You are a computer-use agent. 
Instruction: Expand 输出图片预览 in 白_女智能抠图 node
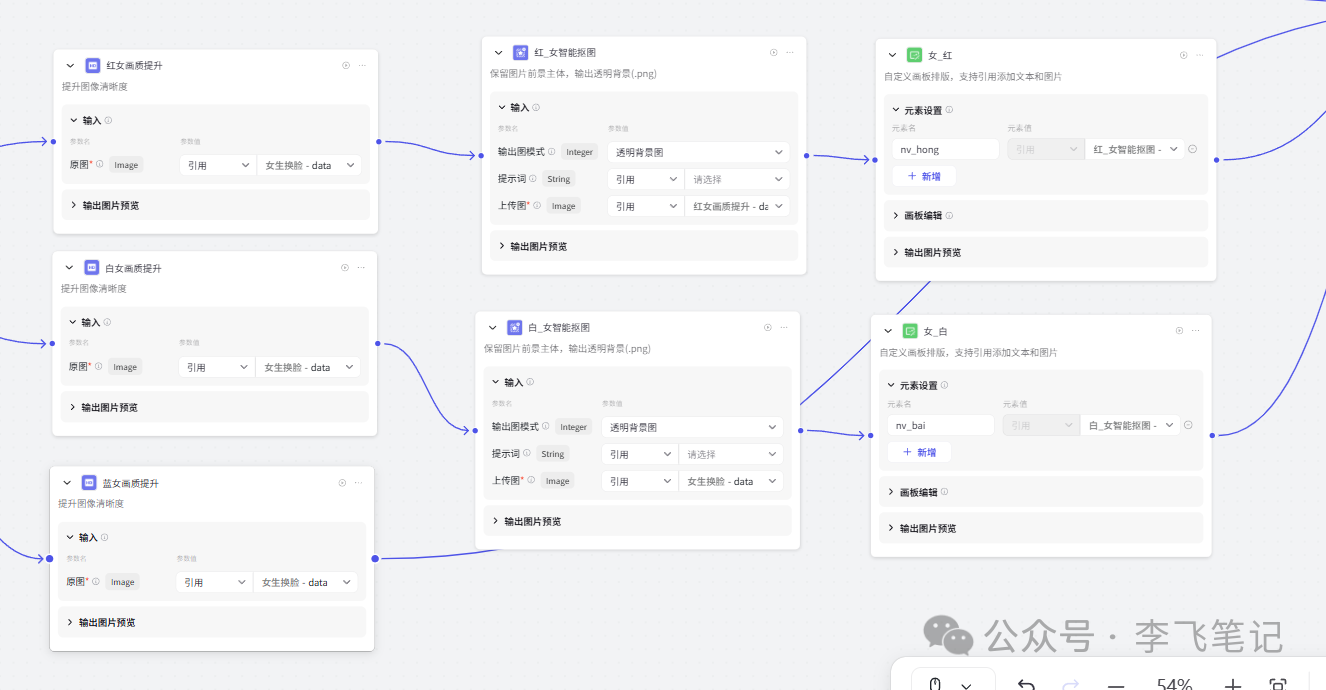(x=495, y=521)
